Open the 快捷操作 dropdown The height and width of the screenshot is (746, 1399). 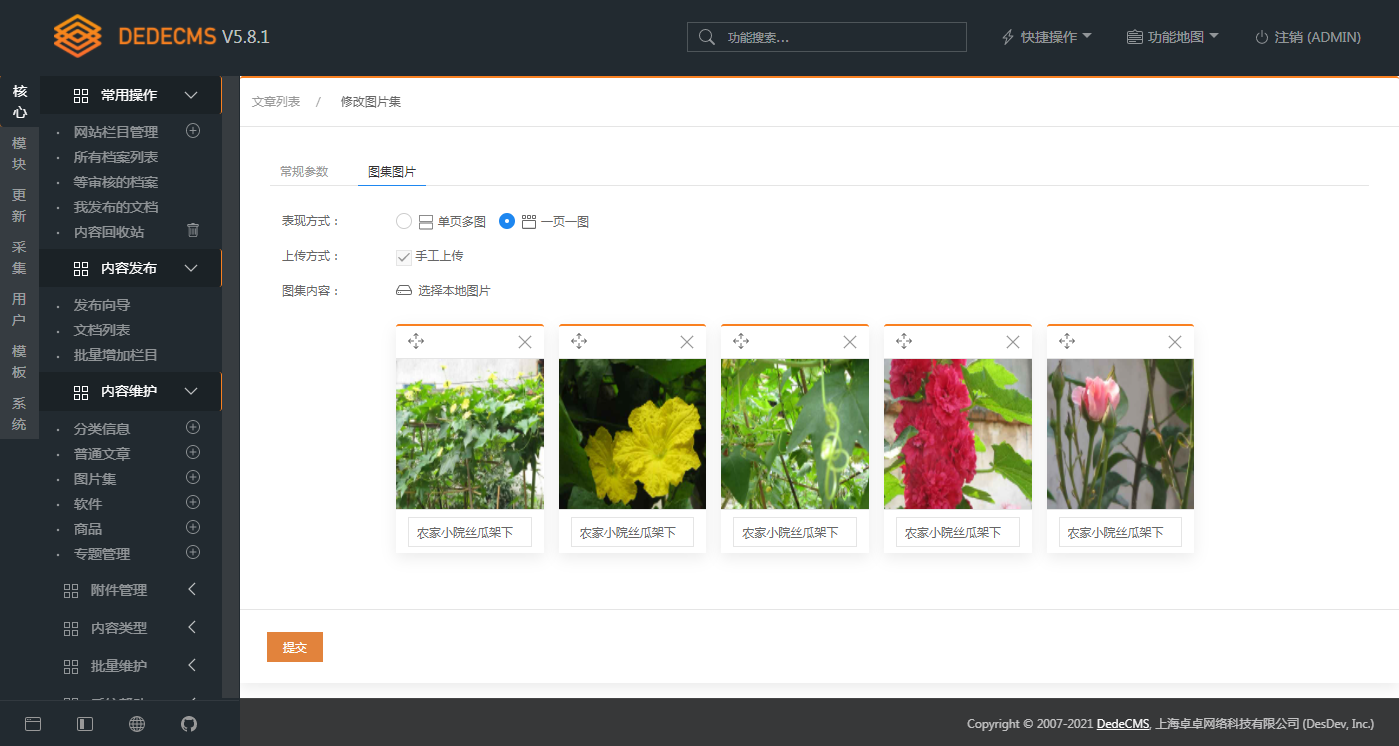coord(1046,36)
